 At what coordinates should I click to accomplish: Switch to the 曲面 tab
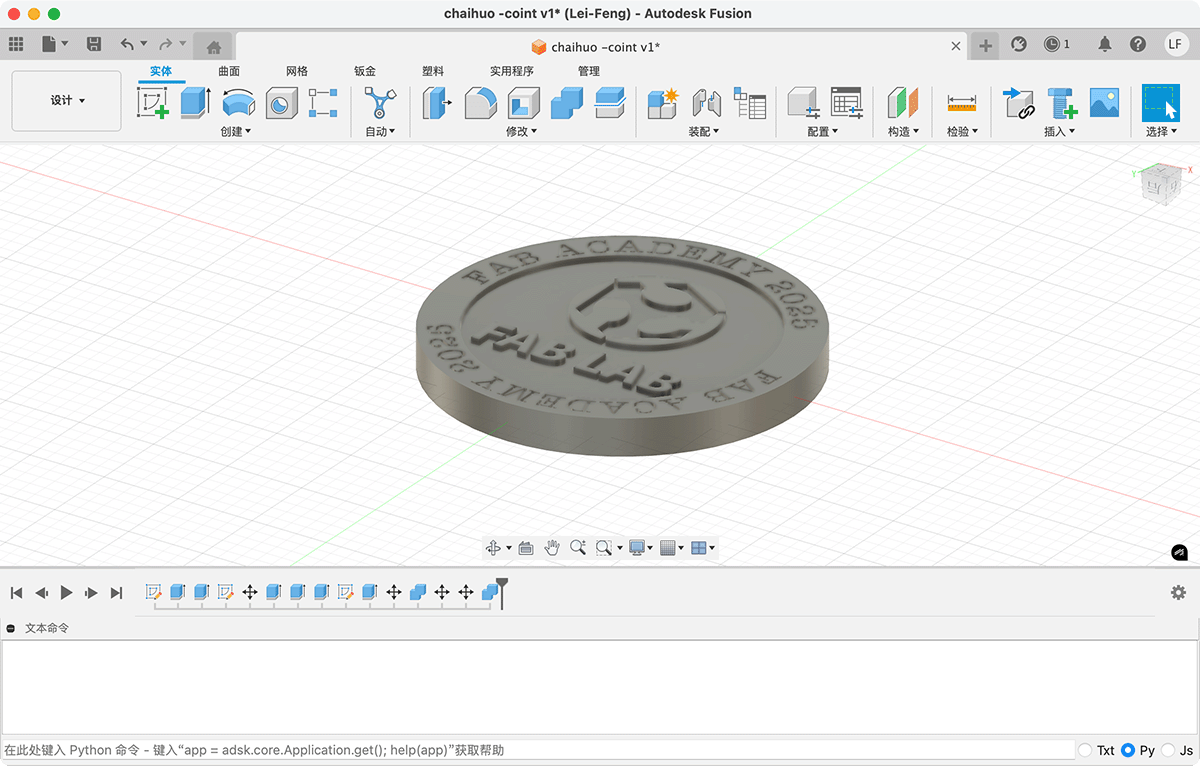pyautogui.click(x=229, y=71)
